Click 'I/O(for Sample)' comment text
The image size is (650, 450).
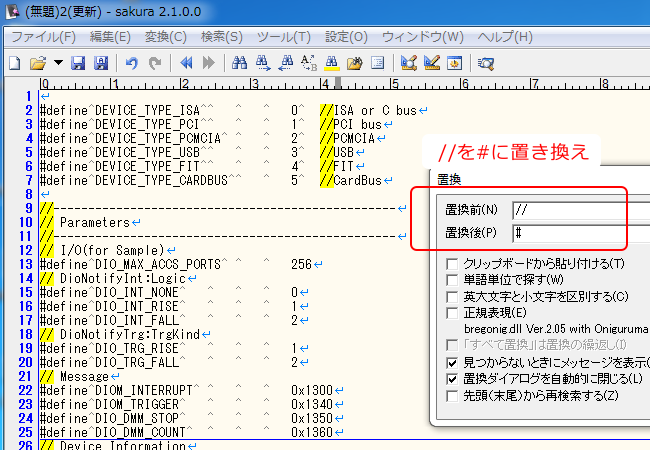pos(112,250)
